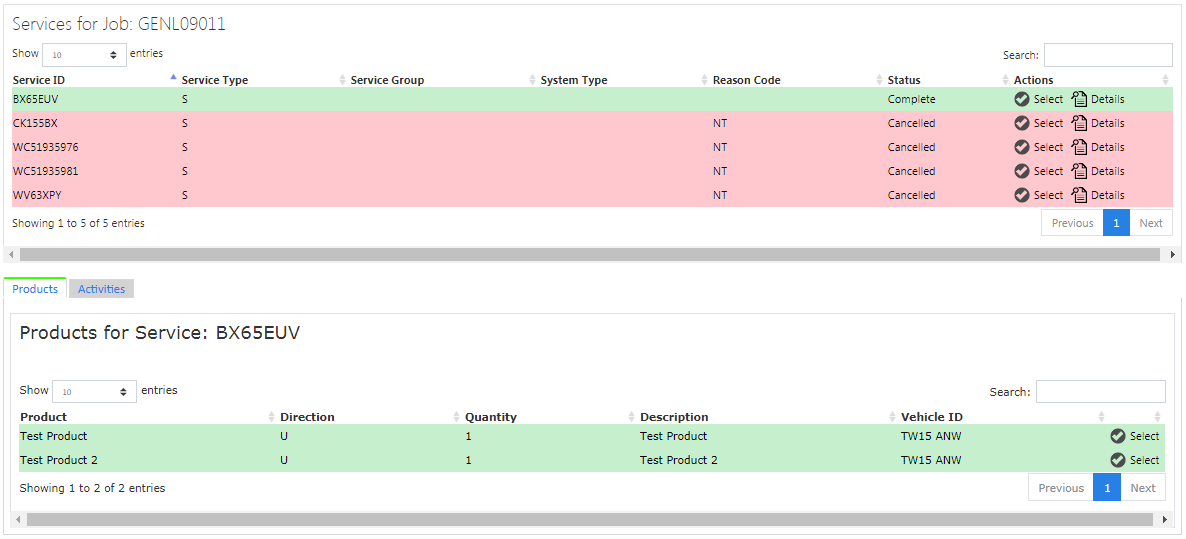The image size is (1186, 539).
Task: Click the Service ID cell CK155BX
Action: 35,123
